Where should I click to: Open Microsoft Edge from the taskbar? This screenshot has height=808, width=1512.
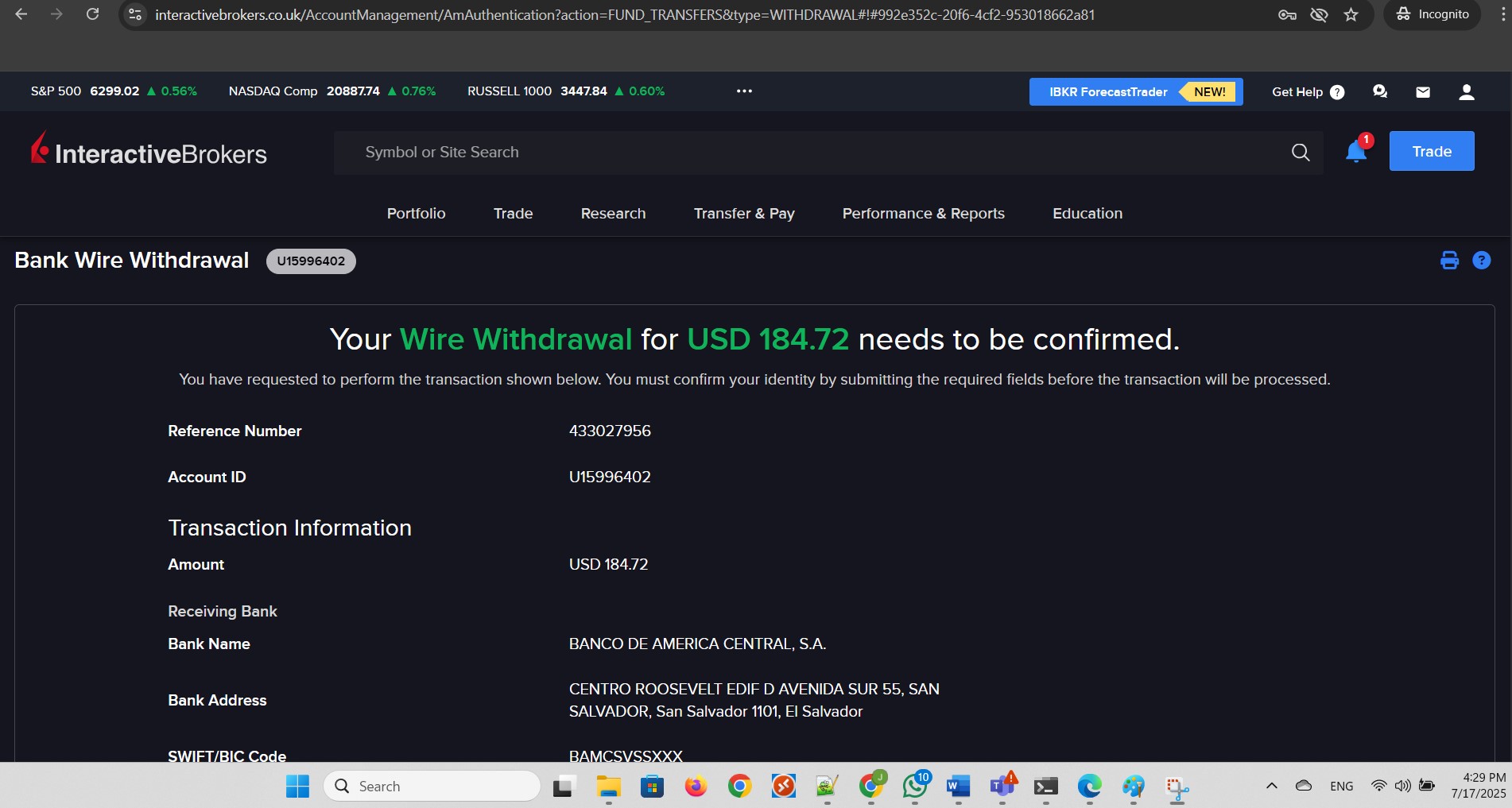click(x=1089, y=786)
